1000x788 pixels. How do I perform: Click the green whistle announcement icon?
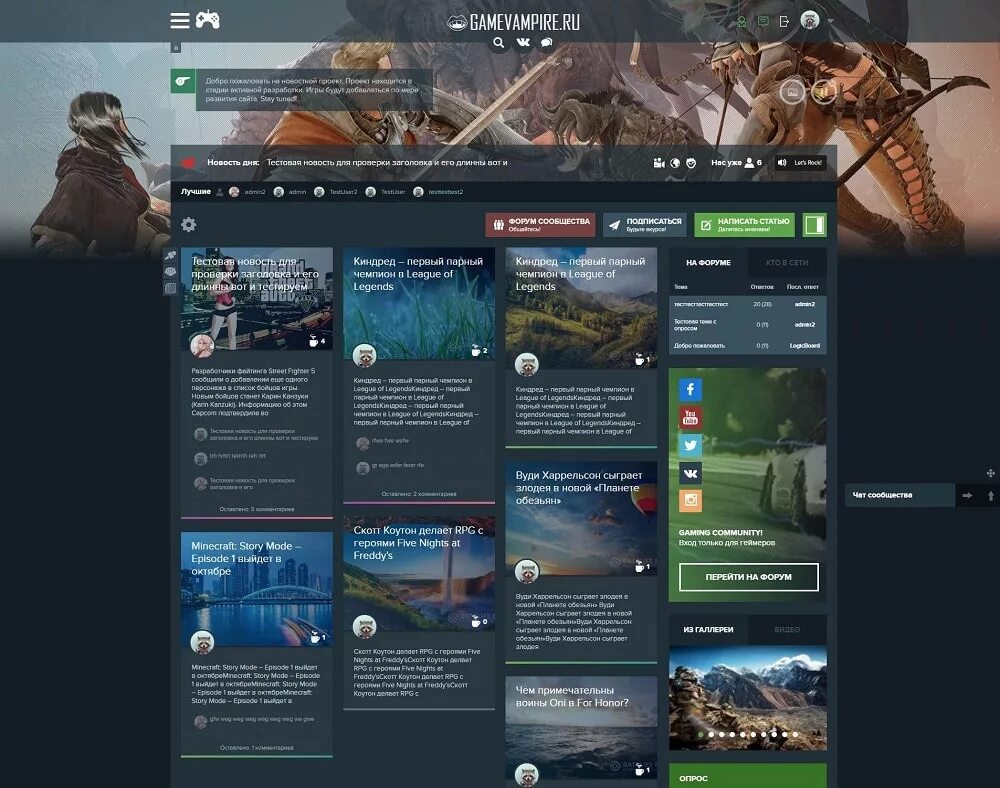pos(182,82)
